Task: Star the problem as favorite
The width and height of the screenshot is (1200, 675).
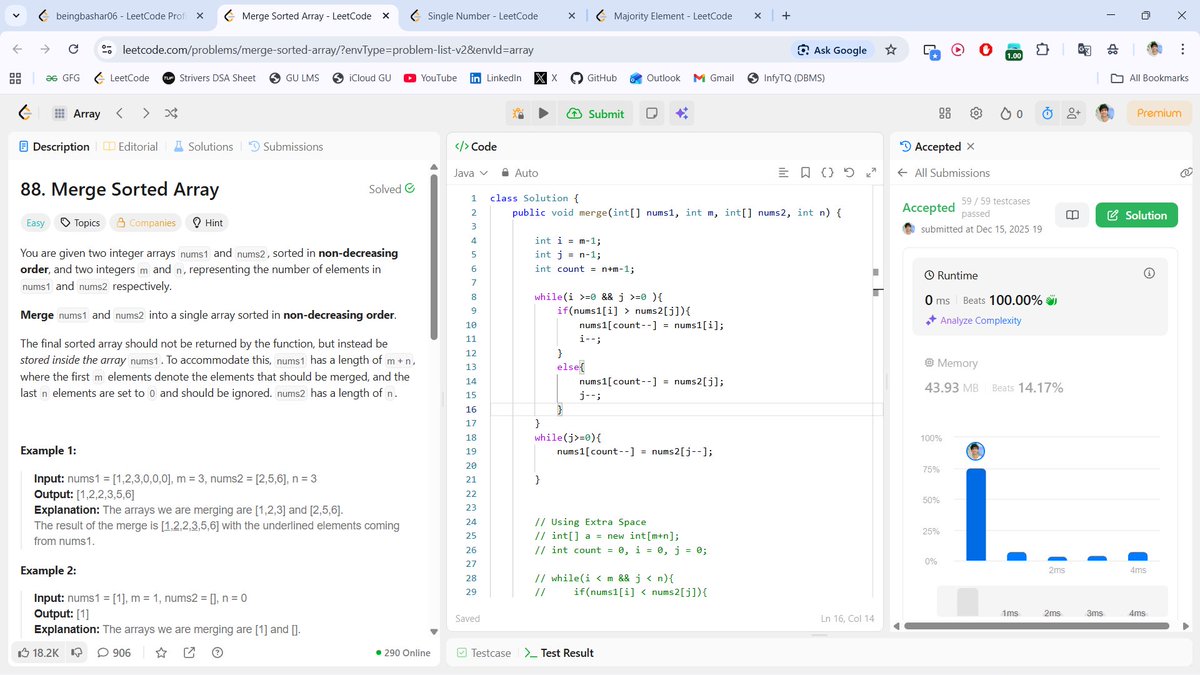Action: click(x=161, y=653)
